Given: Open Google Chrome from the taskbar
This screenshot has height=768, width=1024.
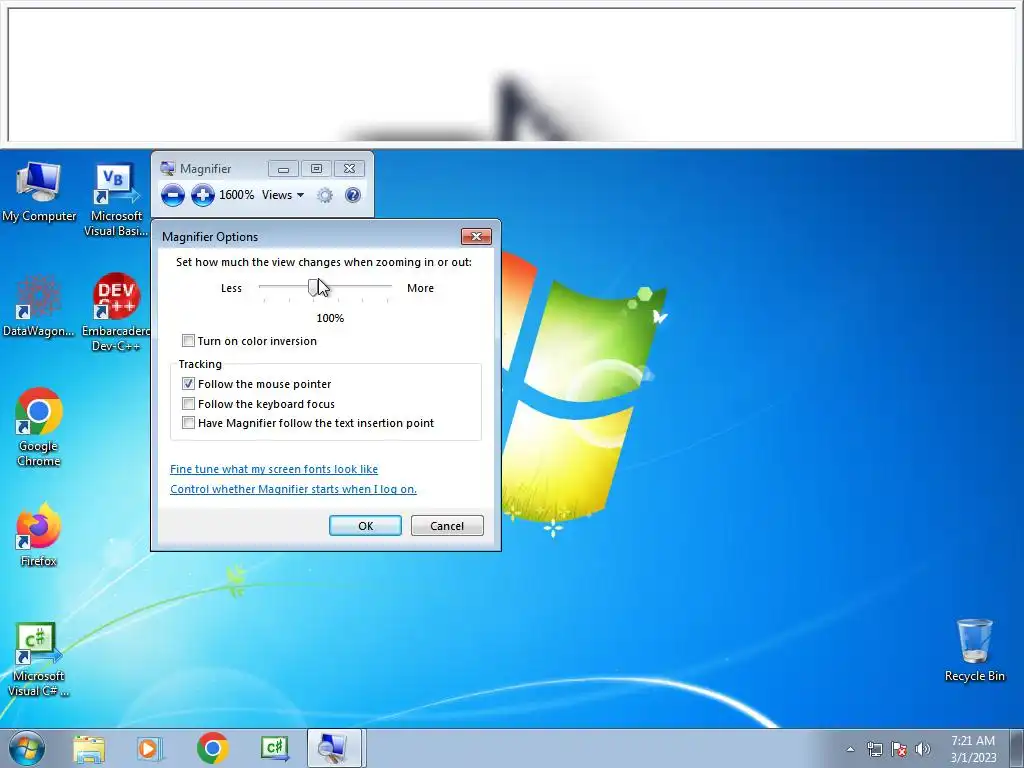Looking at the screenshot, I should click(x=212, y=748).
